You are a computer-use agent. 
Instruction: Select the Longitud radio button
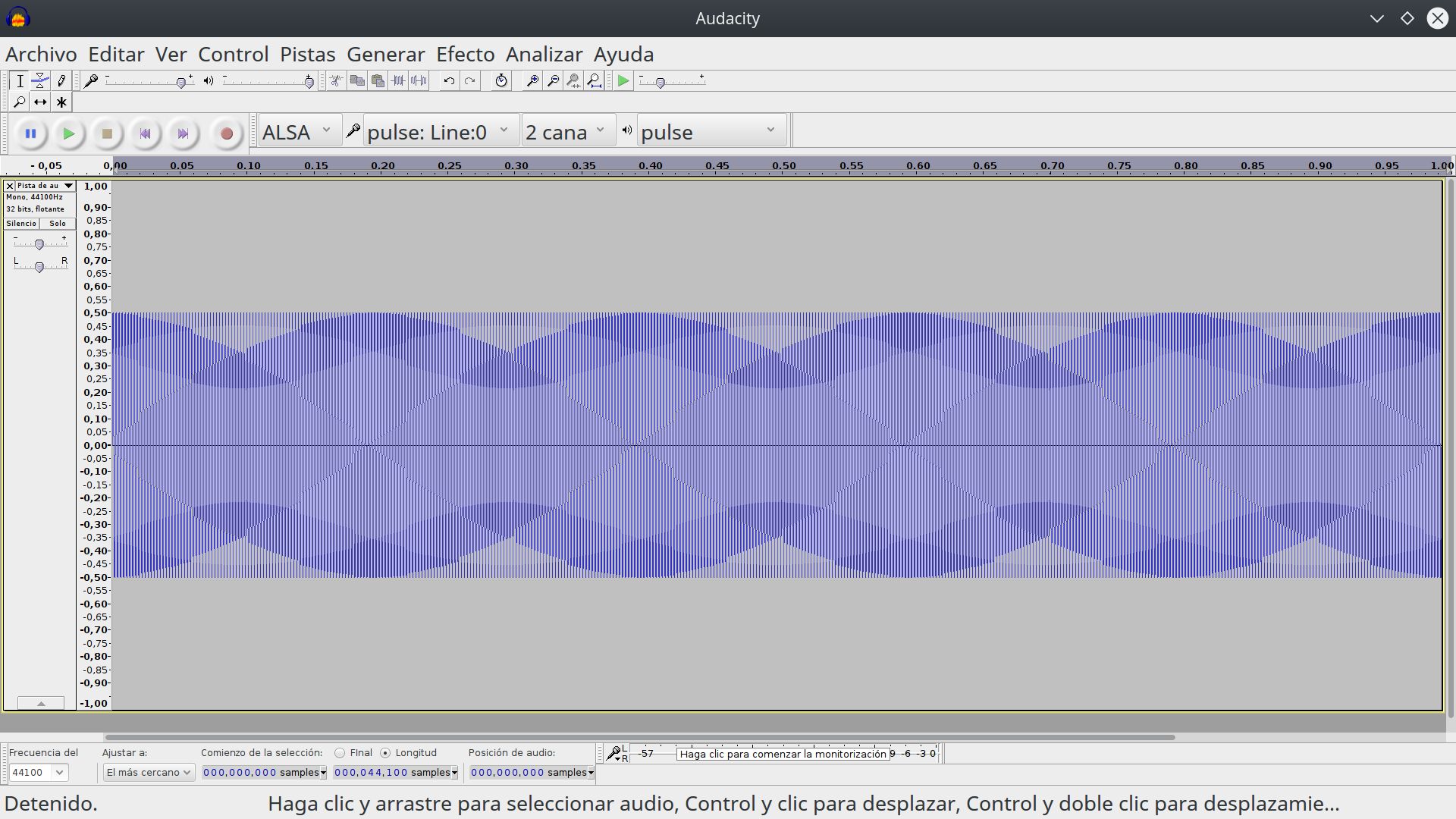tap(385, 753)
